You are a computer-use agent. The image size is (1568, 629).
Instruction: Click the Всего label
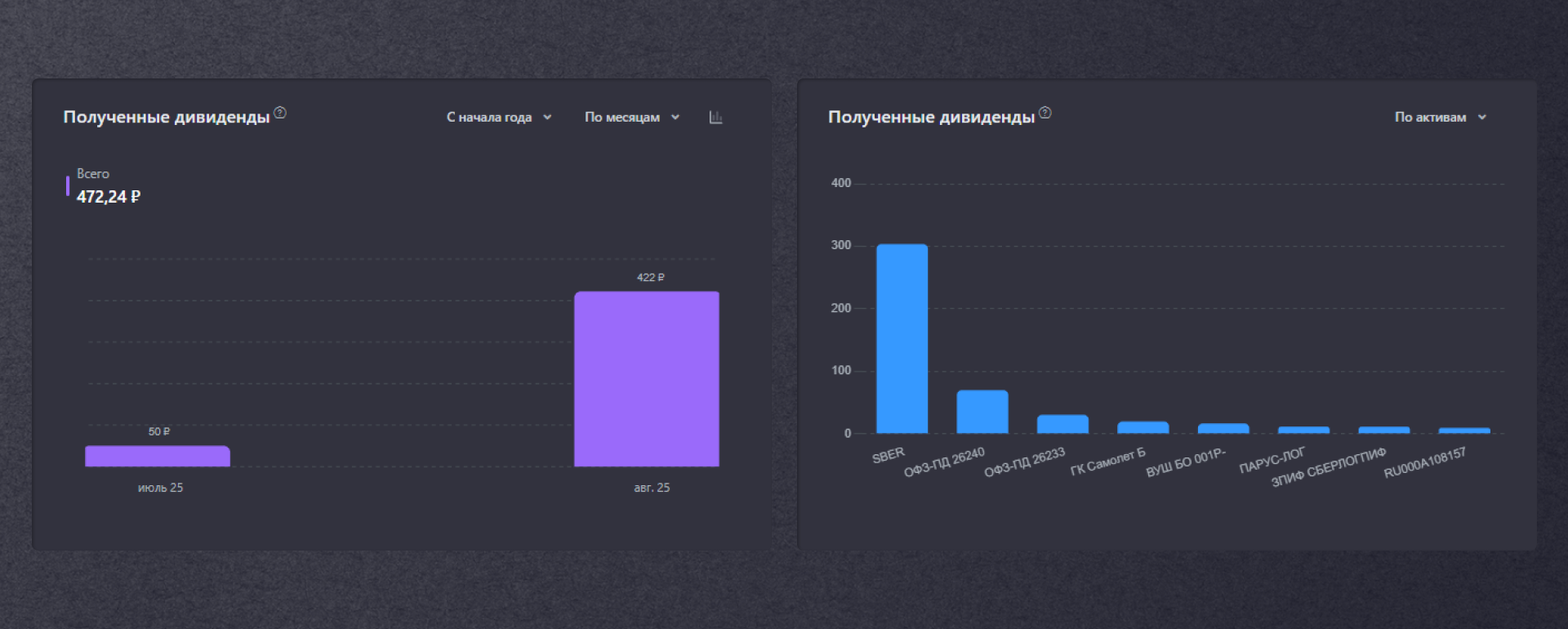(93, 174)
